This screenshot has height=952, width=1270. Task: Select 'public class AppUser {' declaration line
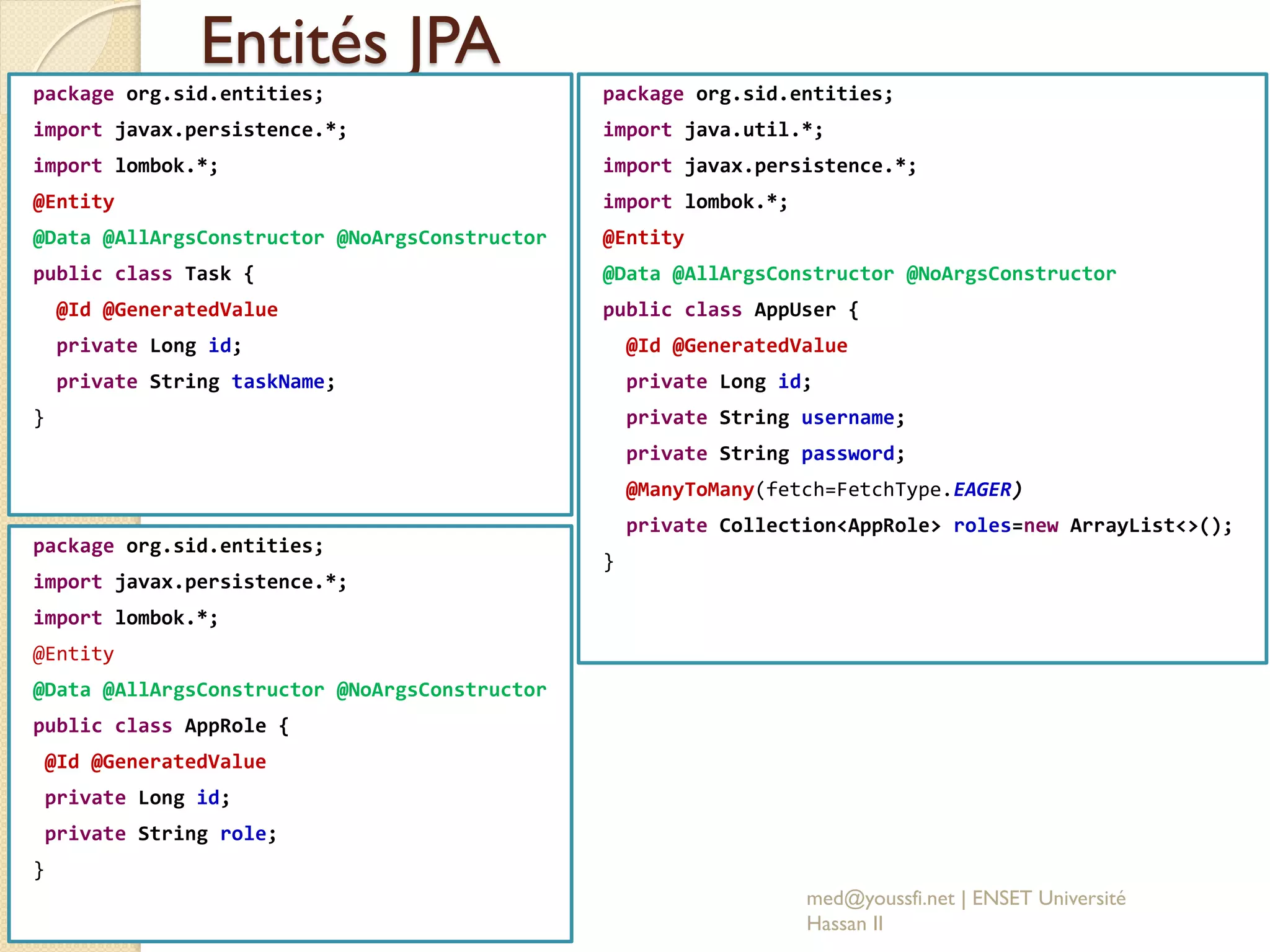[730, 310]
